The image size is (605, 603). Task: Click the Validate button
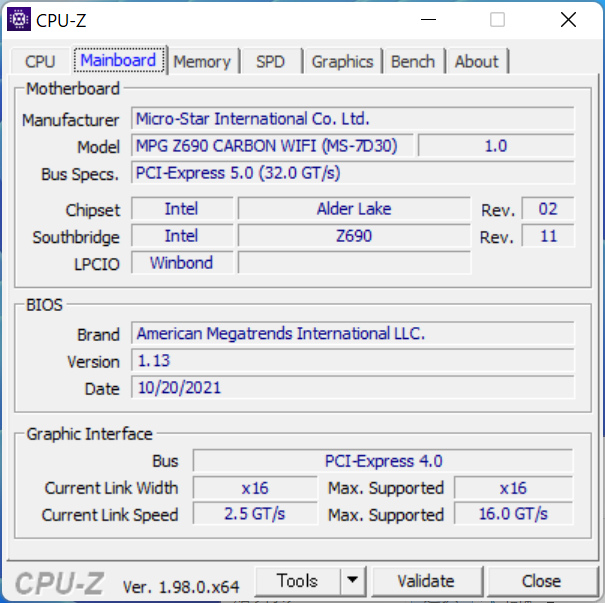426,581
